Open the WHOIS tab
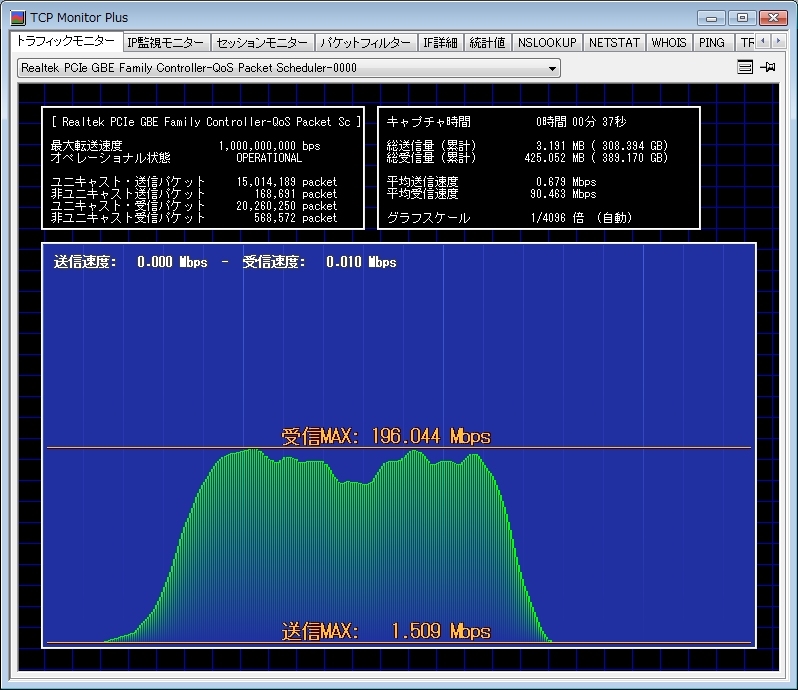 pyautogui.click(x=669, y=43)
